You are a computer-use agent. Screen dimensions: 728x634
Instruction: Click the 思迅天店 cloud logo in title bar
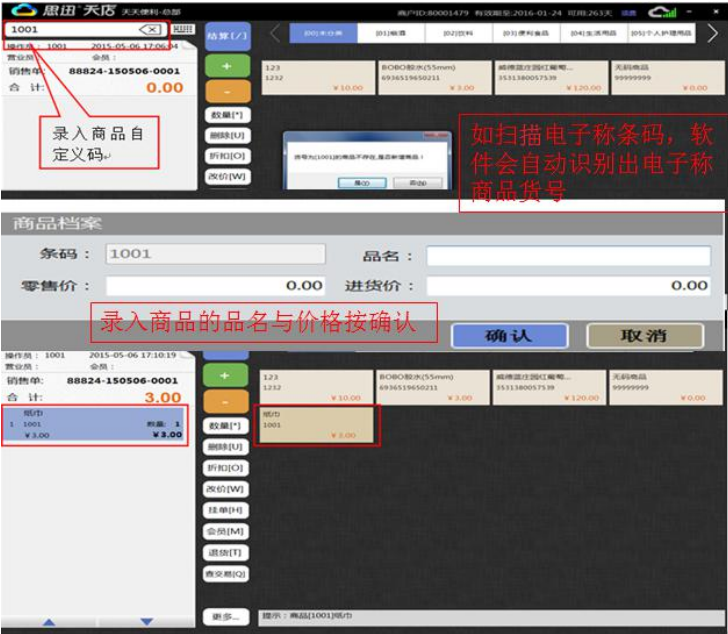pos(24,10)
